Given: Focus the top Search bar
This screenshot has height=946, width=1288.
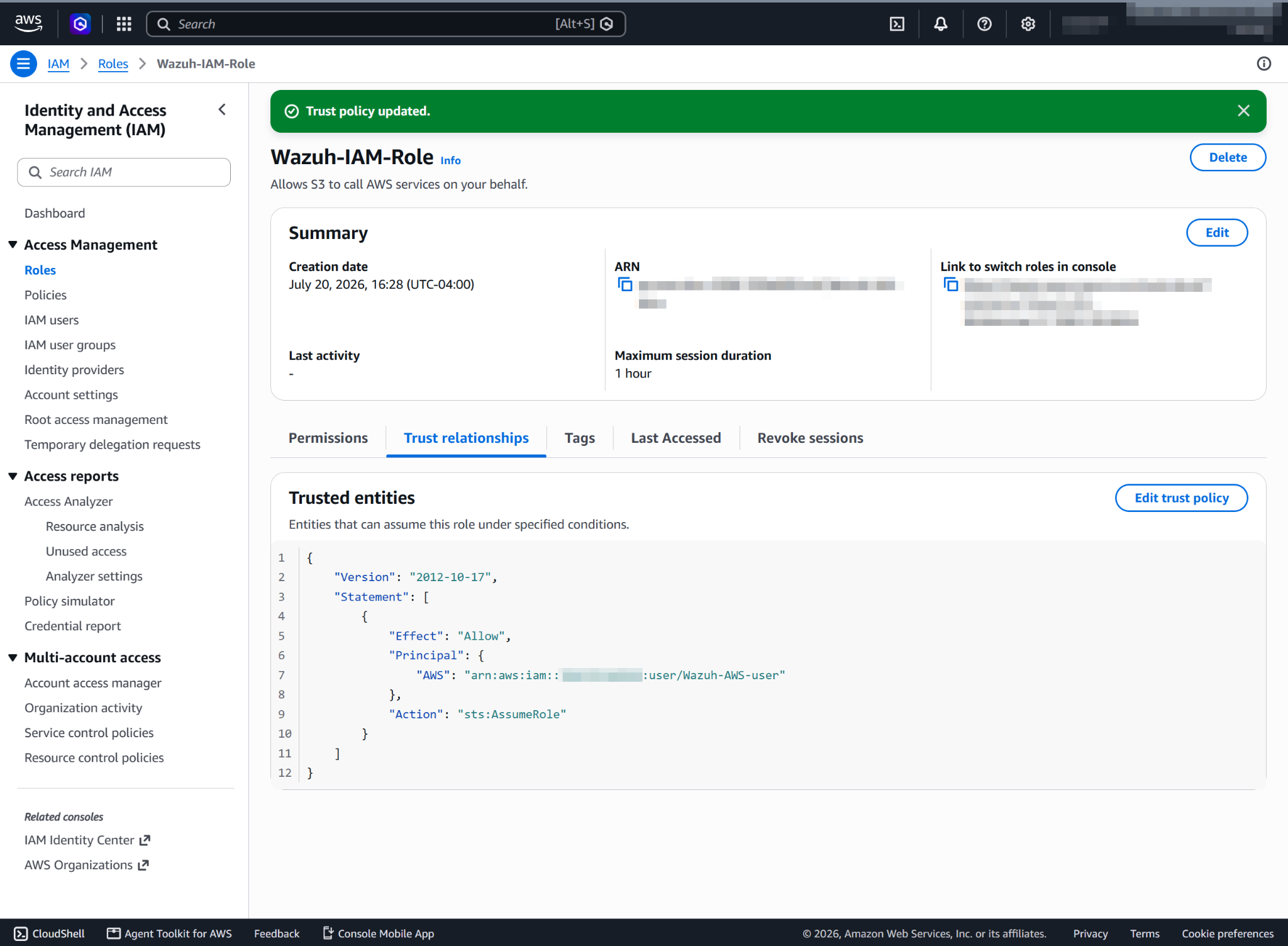Looking at the screenshot, I should point(386,24).
